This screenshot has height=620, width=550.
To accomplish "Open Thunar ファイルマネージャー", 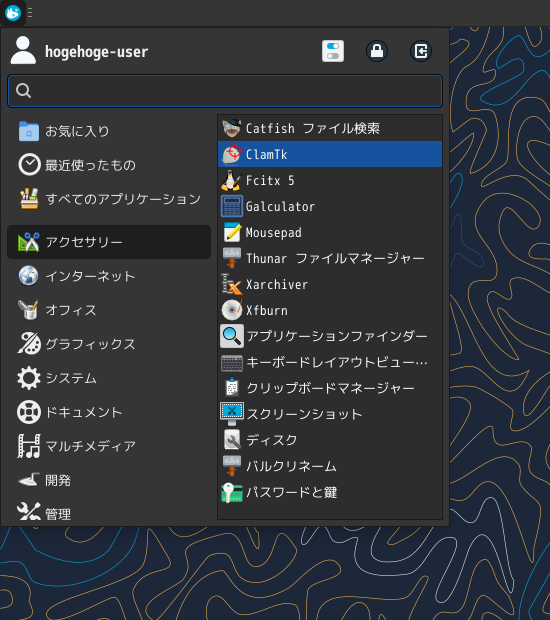I will tap(330, 259).
